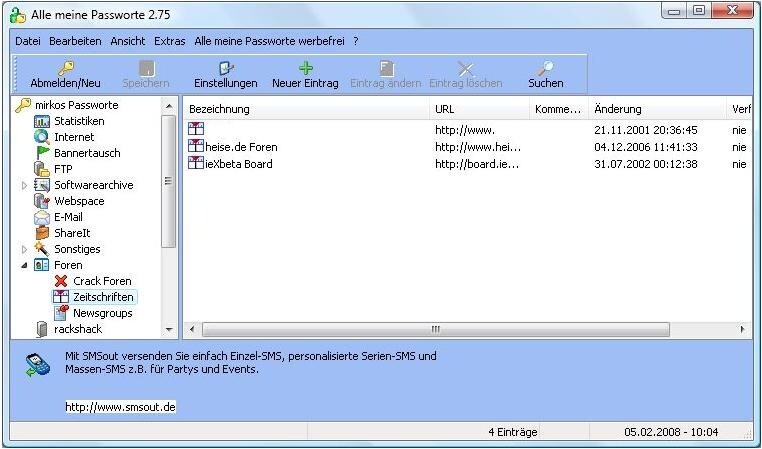Open the E-Mail envelope category
The height and width of the screenshot is (449, 762).
coord(42,217)
